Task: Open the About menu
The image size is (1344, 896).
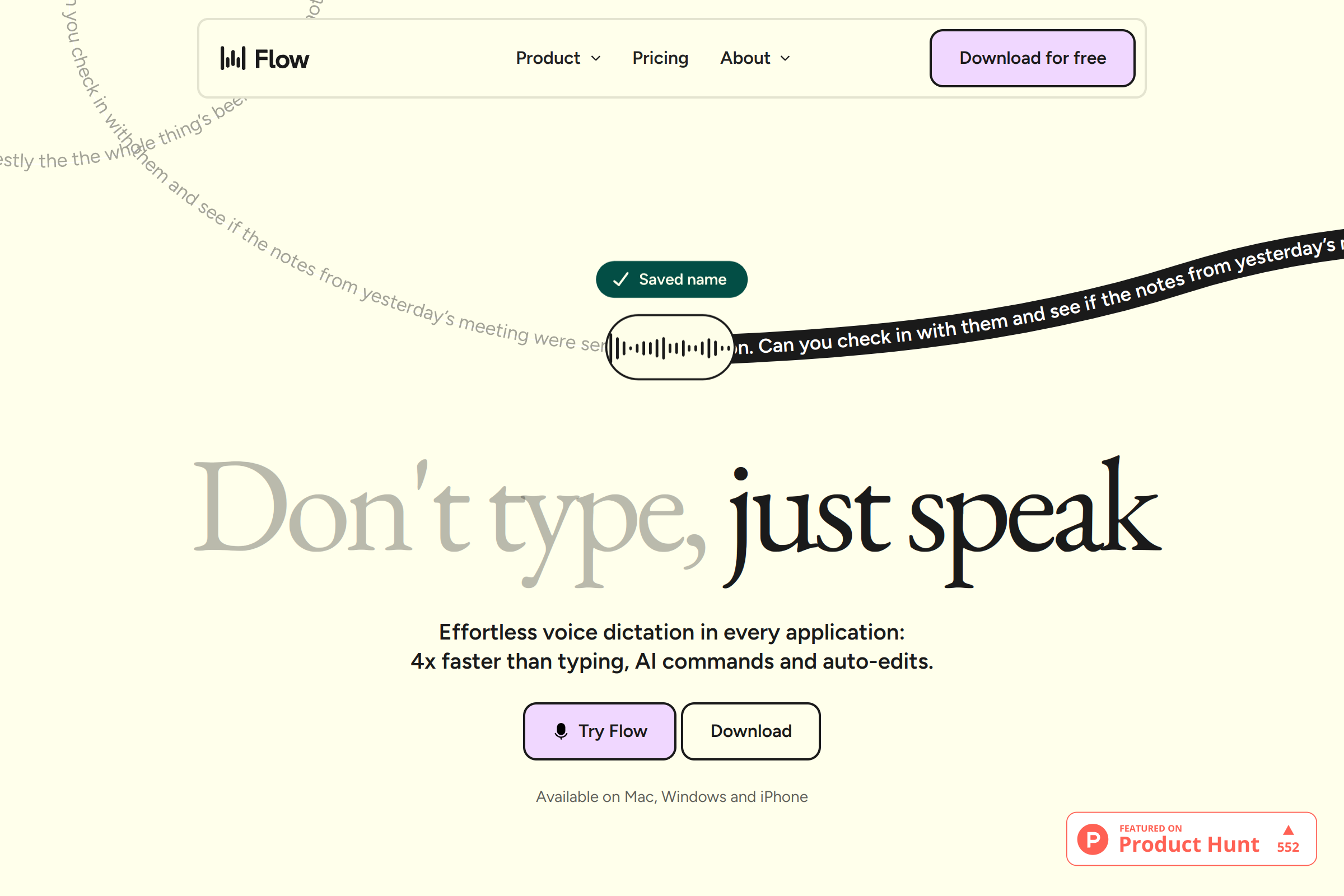Action: [745, 58]
